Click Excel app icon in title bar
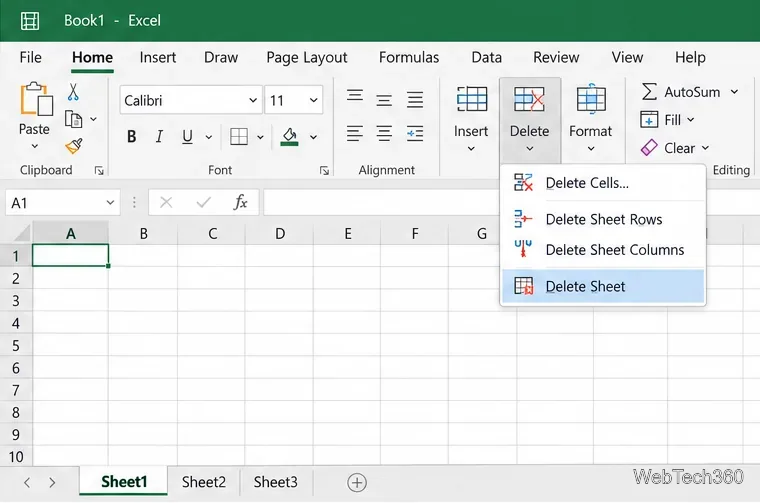The image size is (760, 503). (30, 21)
